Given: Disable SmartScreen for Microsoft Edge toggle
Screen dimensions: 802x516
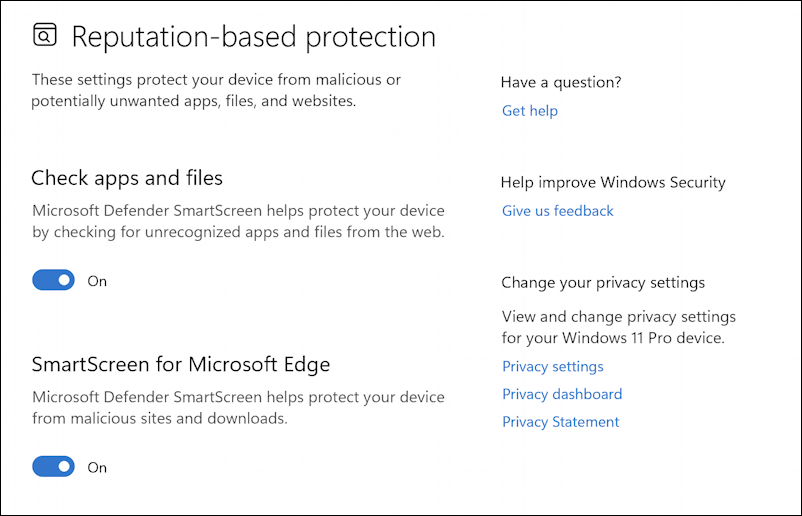Looking at the screenshot, I should [x=53, y=467].
